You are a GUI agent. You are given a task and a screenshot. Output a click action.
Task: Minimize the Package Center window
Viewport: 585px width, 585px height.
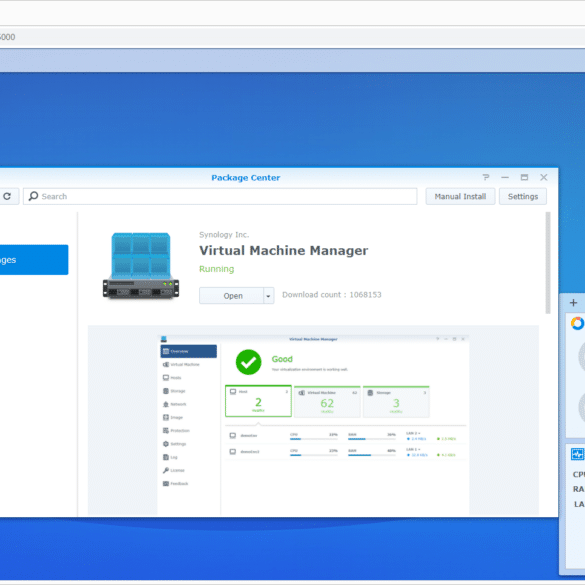pyautogui.click(x=505, y=177)
